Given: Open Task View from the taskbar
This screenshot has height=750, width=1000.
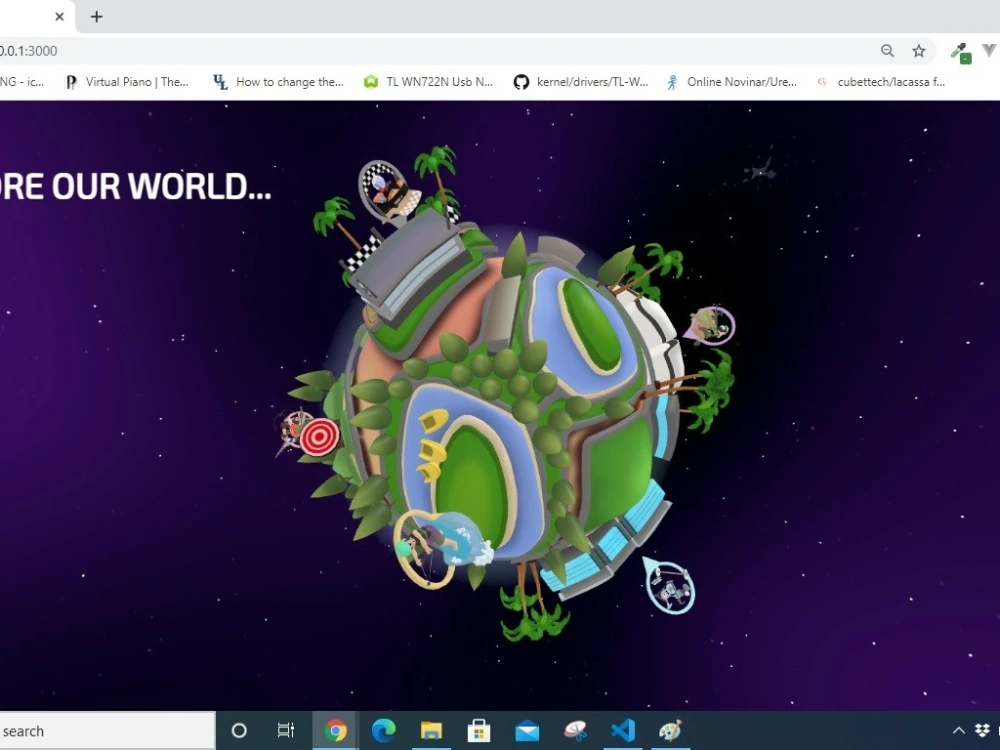Looking at the screenshot, I should point(286,731).
